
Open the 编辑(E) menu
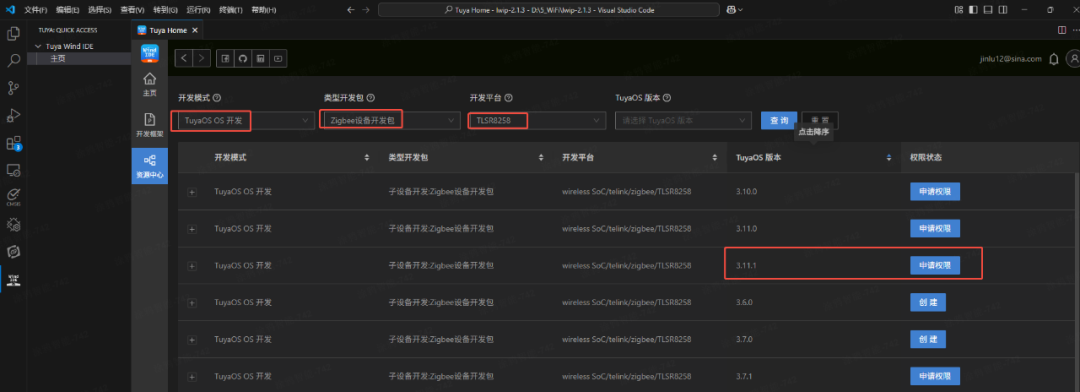click(x=68, y=10)
